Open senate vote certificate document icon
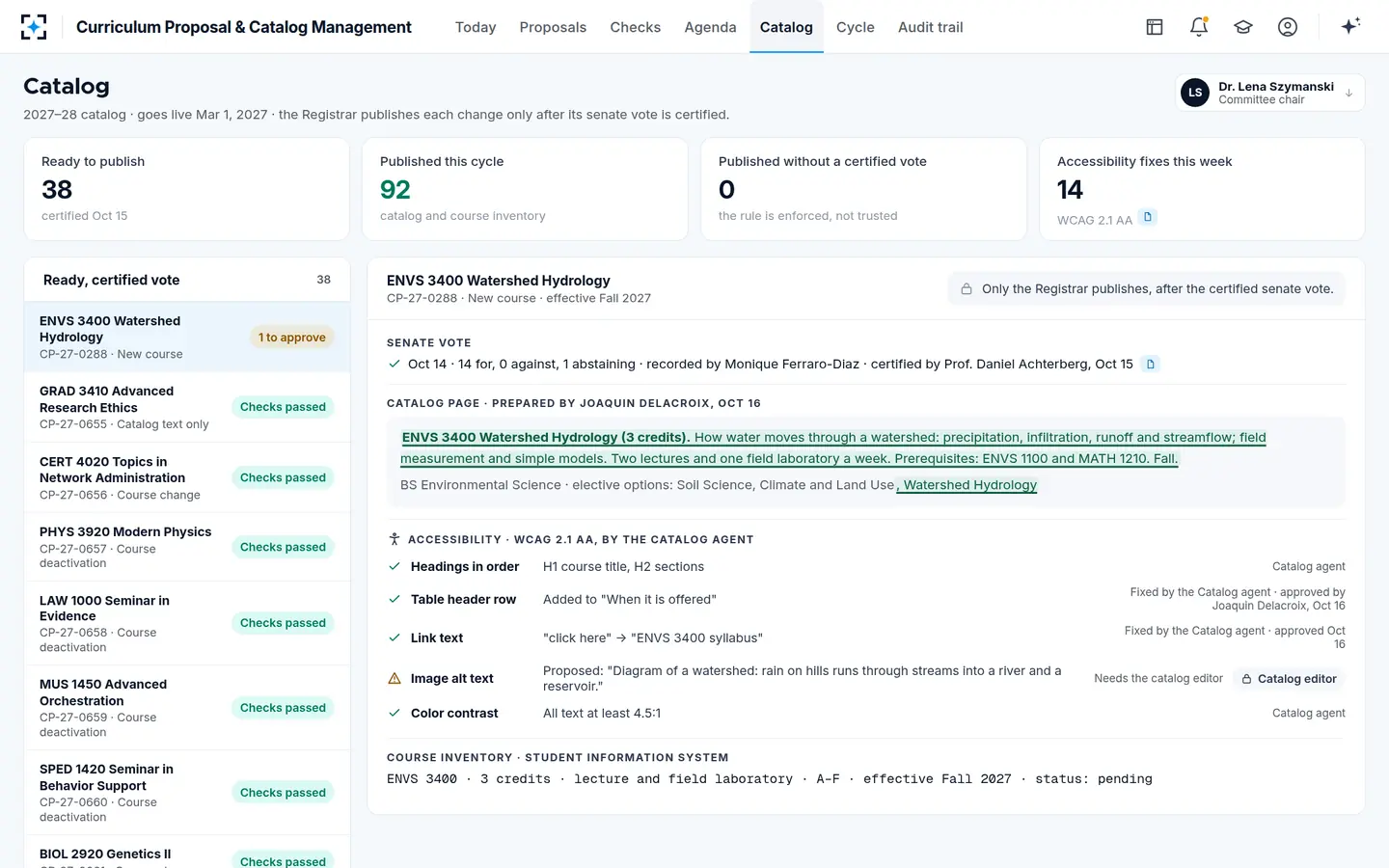The height and width of the screenshot is (868, 1389). coord(1150,365)
